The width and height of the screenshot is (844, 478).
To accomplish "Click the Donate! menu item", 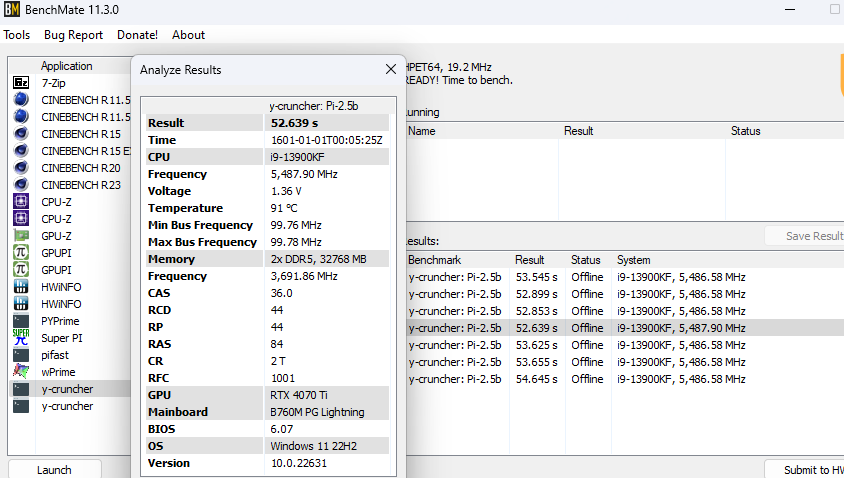I will pyautogui.click(x=137, y=35).
